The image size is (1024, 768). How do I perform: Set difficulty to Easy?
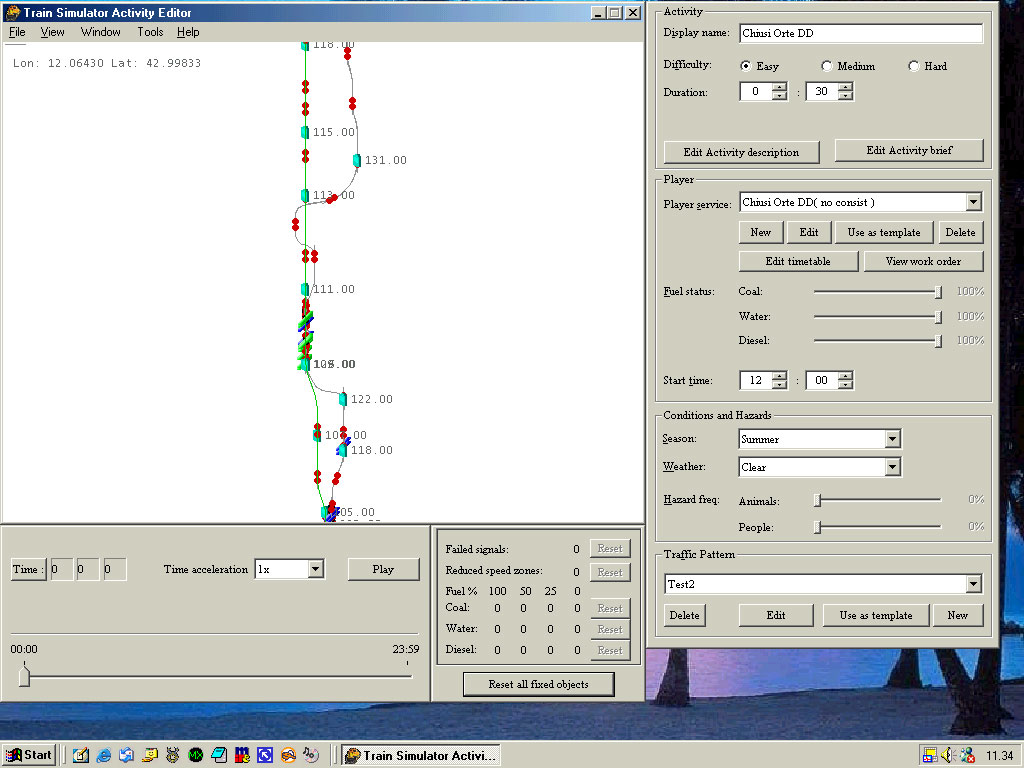pos(745,66)
